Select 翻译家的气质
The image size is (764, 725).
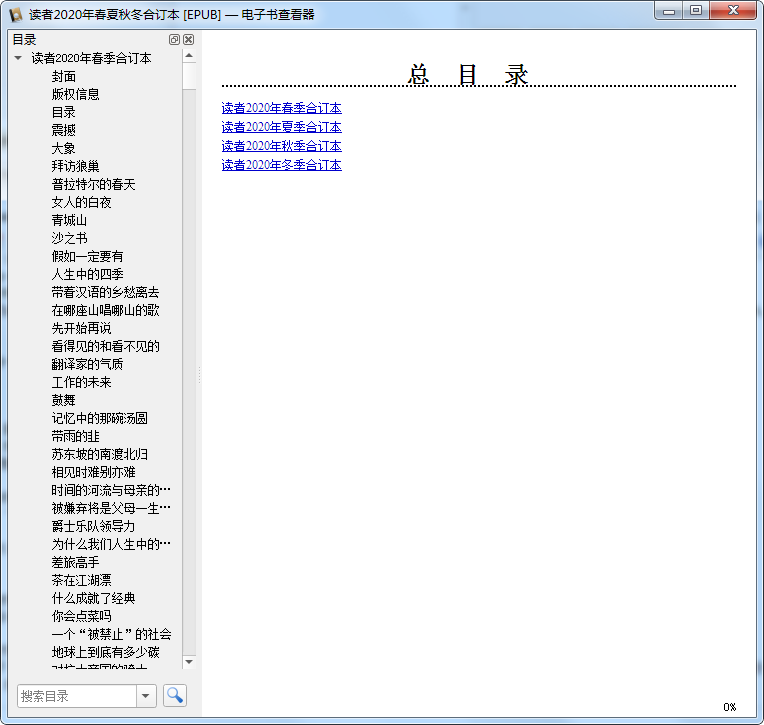88,364
